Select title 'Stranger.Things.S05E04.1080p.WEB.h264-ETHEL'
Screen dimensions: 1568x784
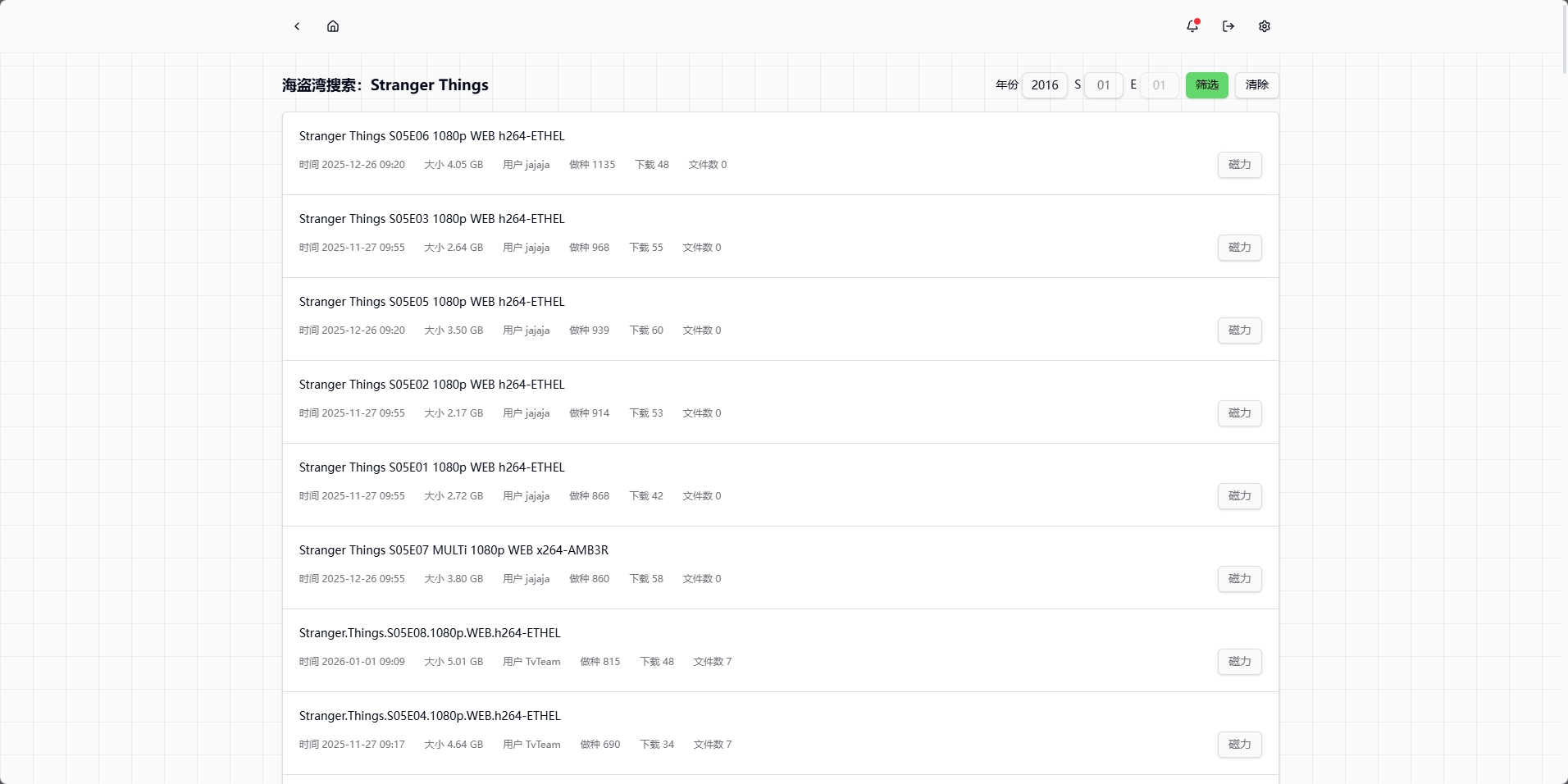pyautogui.click(x=430, y=716)
